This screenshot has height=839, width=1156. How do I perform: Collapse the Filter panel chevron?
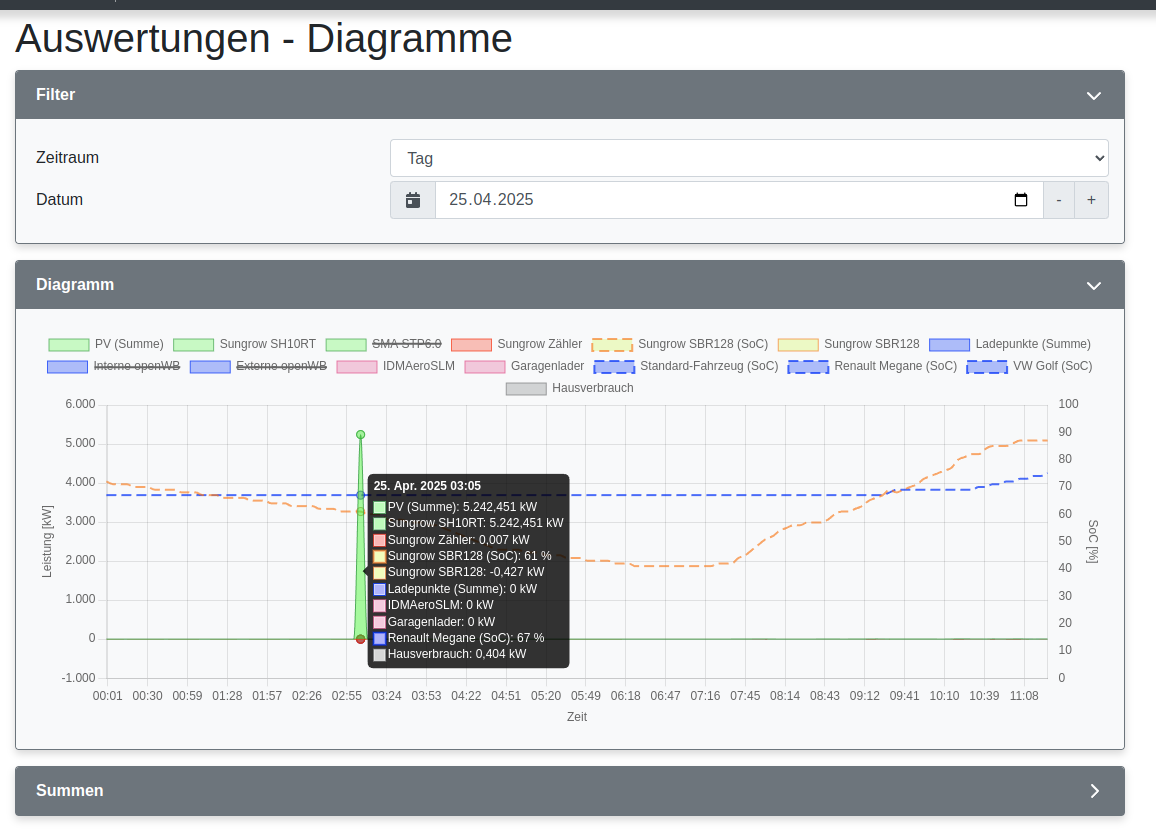pos(1093,96)
